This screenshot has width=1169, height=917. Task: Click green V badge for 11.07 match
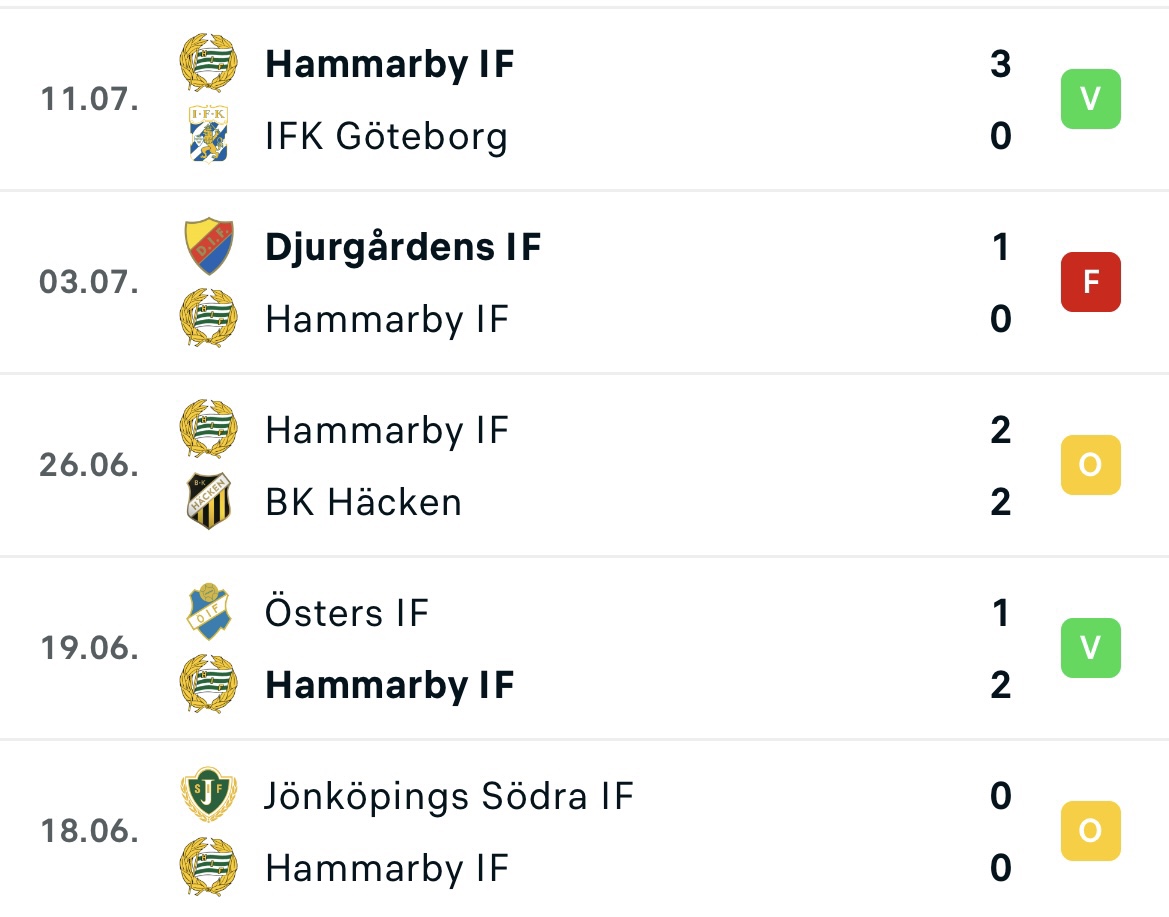(1091, 99)
